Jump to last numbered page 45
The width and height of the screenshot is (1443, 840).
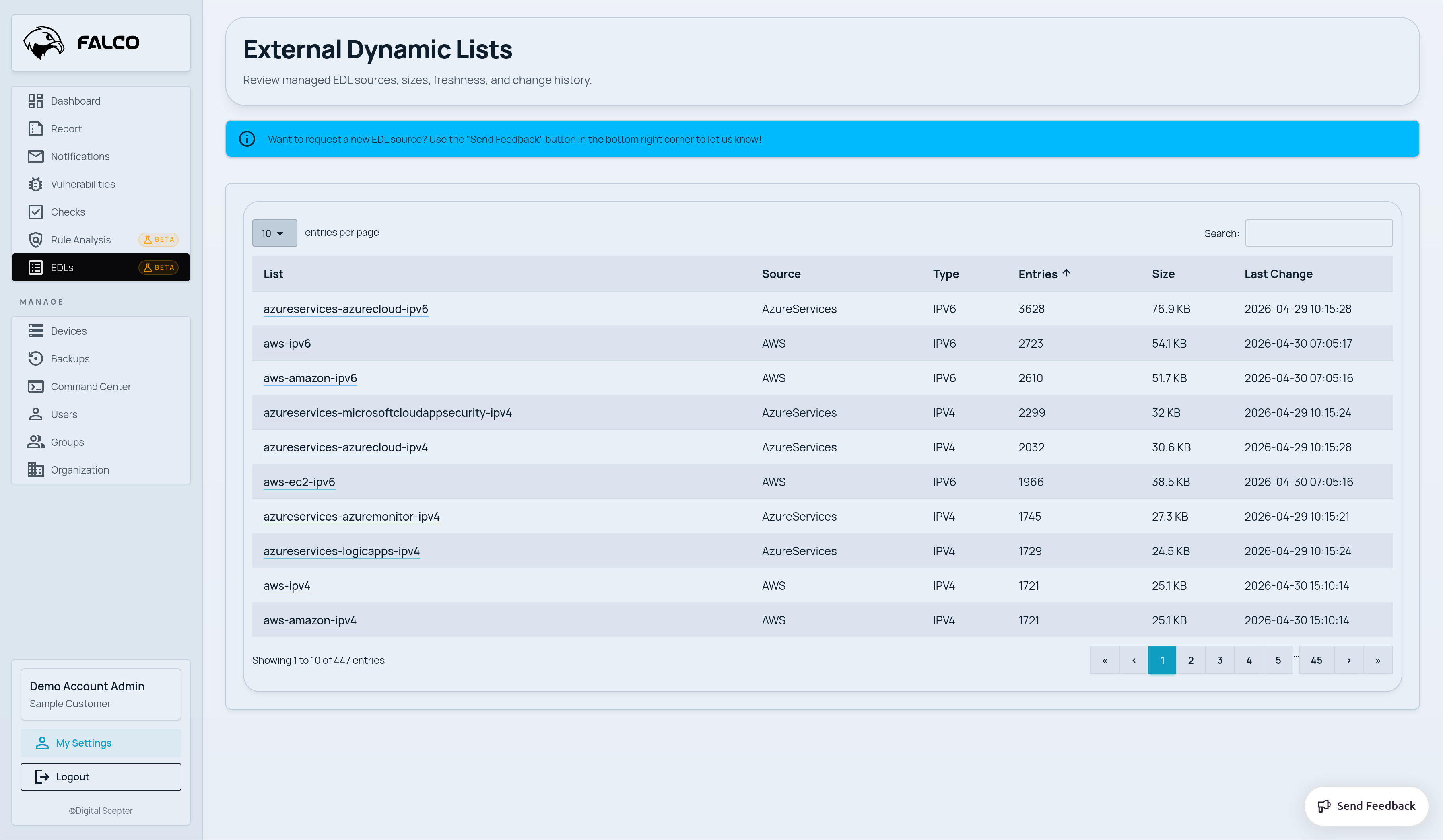[x=1317, y=660]
